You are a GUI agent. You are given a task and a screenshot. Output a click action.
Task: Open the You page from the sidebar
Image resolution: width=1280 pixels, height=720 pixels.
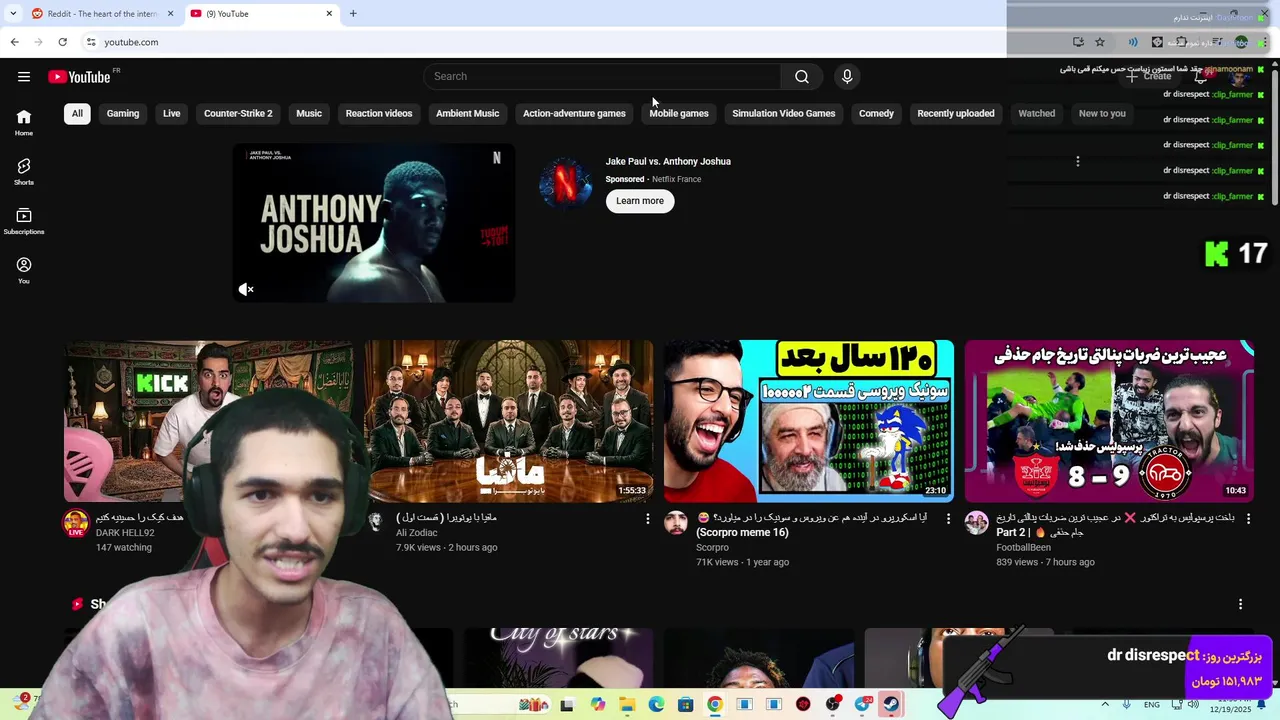24,270
